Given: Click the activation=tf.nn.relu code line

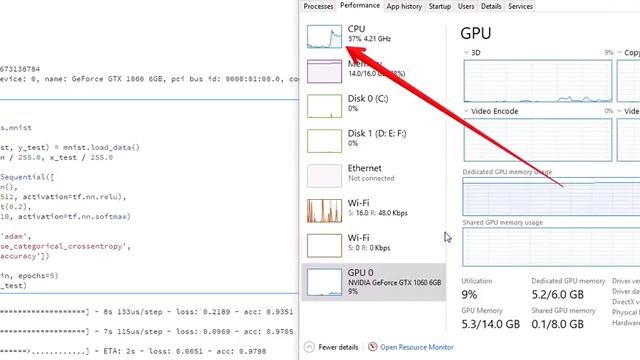Looking at the screenshot, I should point(63,197).
